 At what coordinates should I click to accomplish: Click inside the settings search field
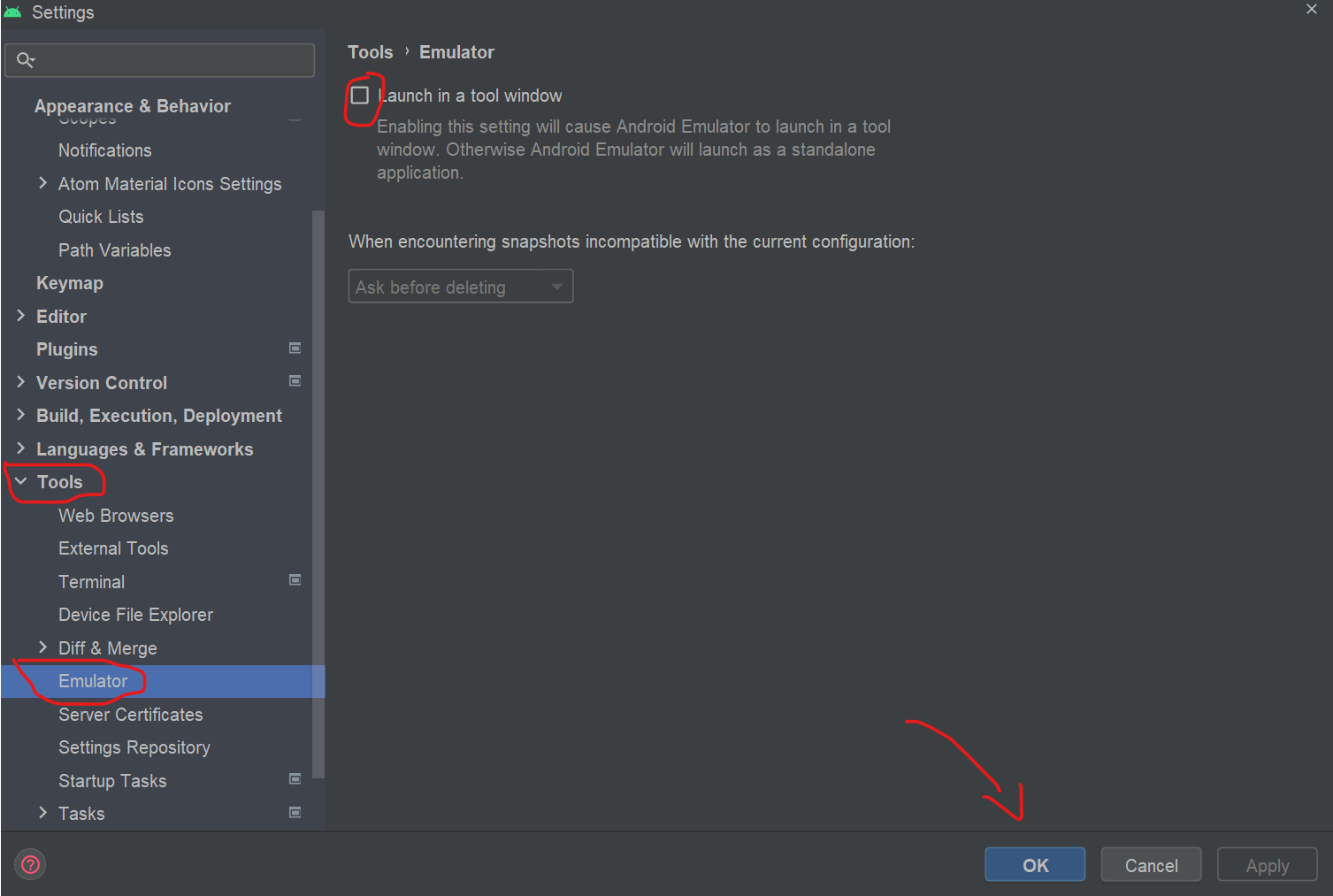[159, 60]
